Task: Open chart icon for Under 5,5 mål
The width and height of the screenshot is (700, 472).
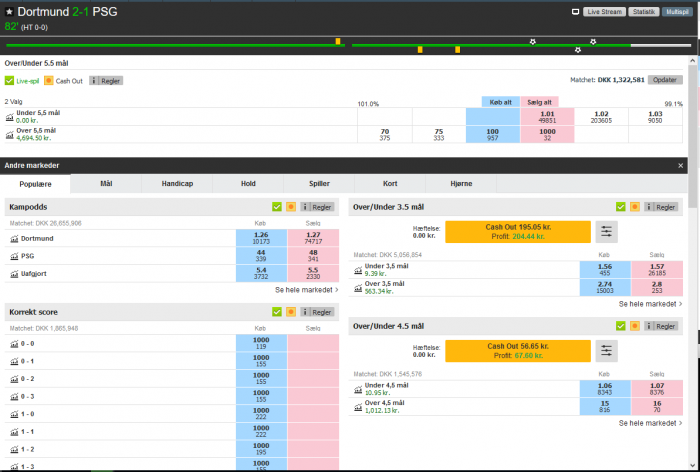Action: pos(9,117)
